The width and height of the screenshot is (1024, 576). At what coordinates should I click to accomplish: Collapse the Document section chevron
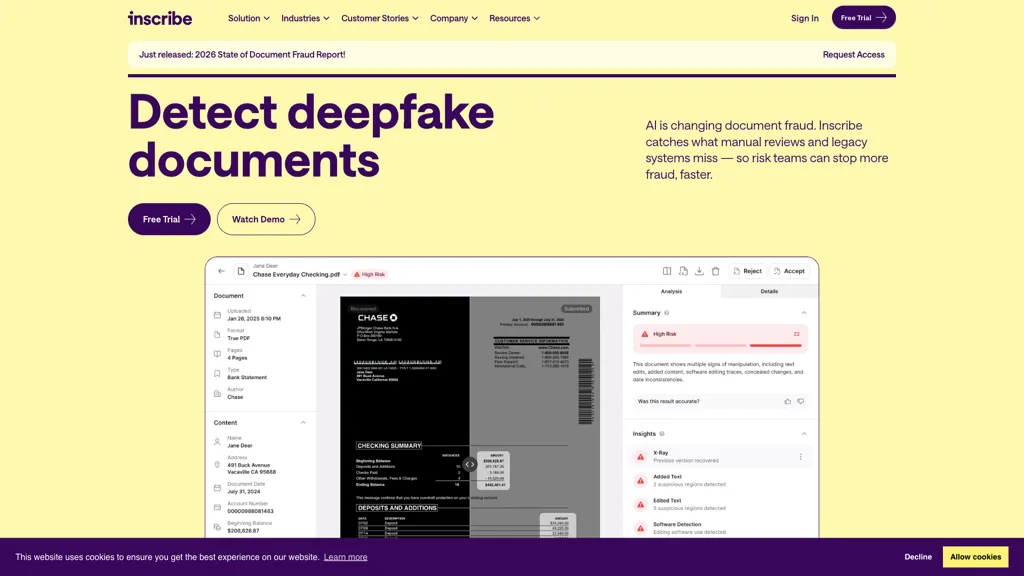pyautogui.click(x=303, y=296)
